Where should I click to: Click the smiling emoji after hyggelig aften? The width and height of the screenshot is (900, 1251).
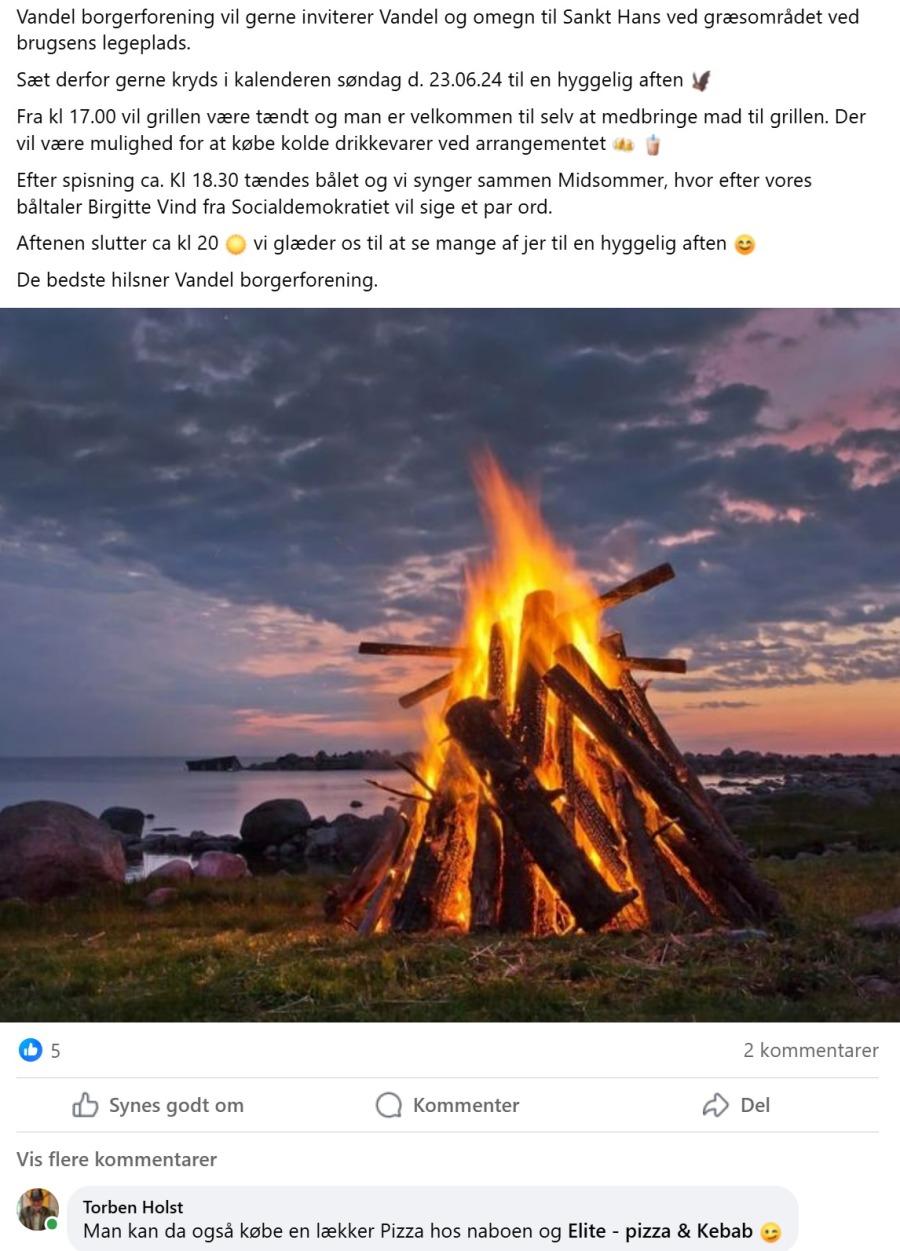pyautogui.click(x=744, y=244)
